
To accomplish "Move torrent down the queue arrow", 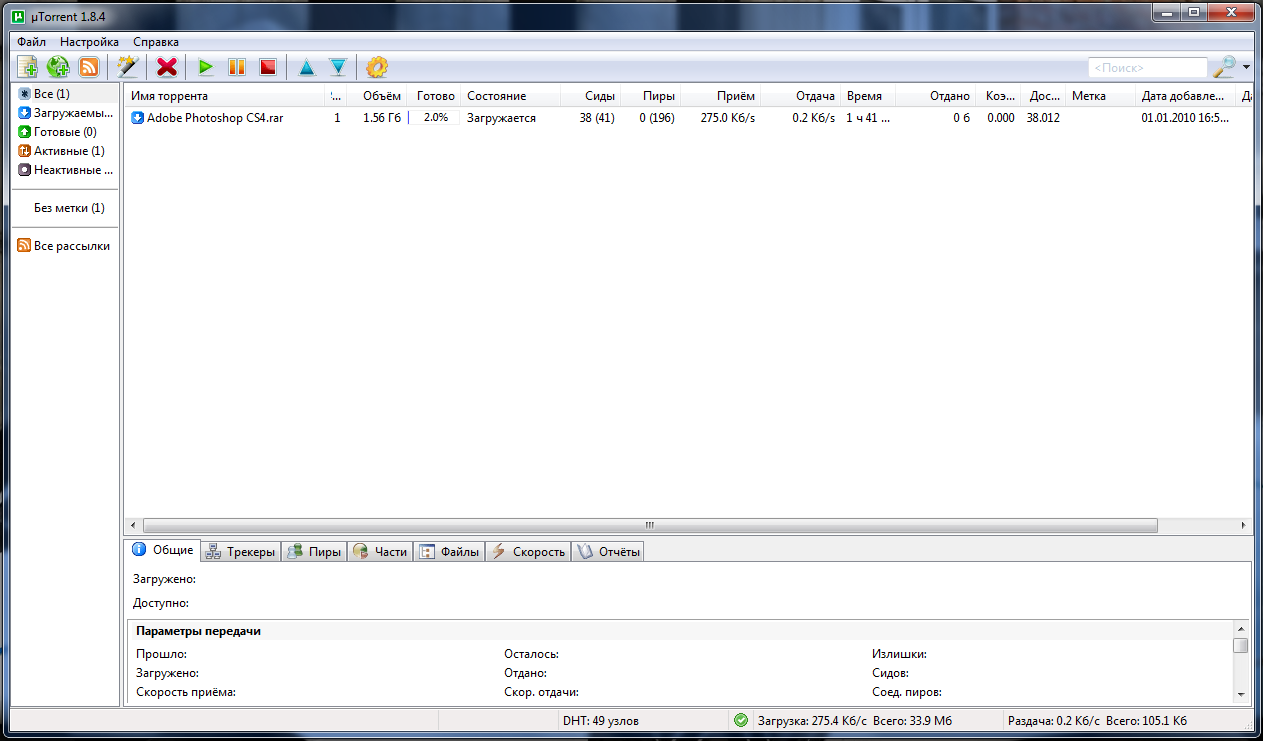I will coord(338,67).
